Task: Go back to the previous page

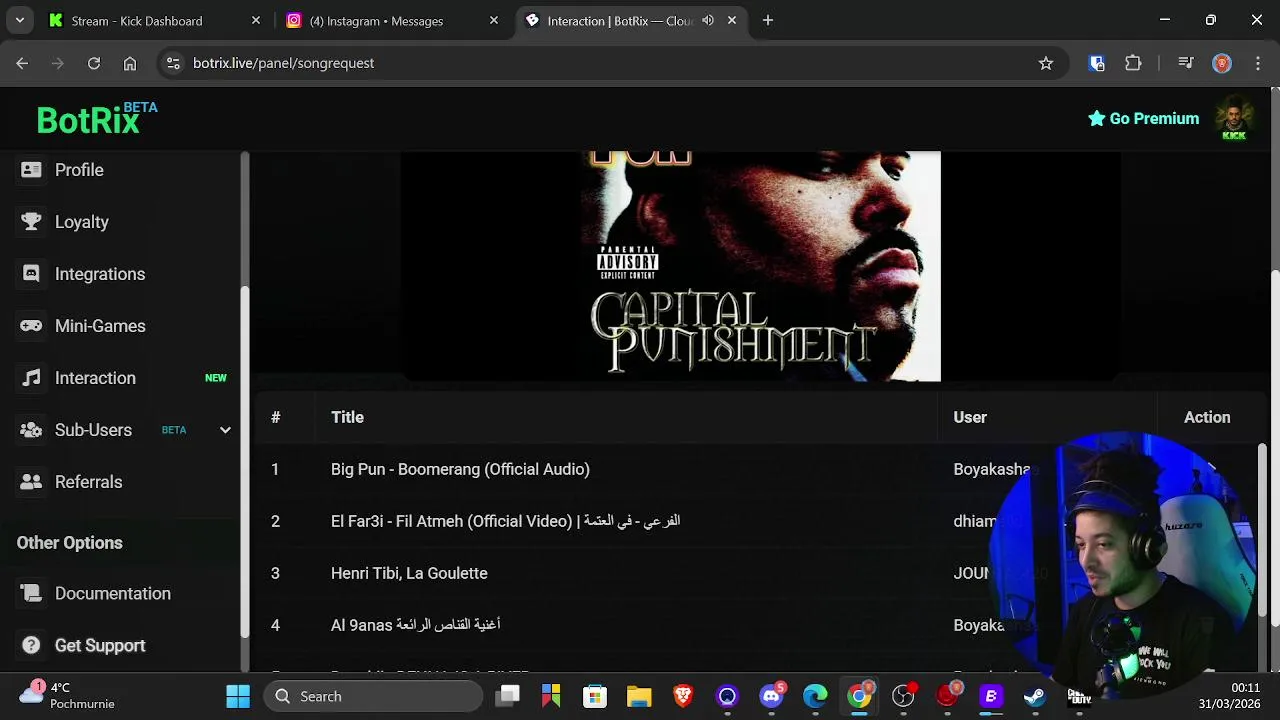Action: coord(22,63)
